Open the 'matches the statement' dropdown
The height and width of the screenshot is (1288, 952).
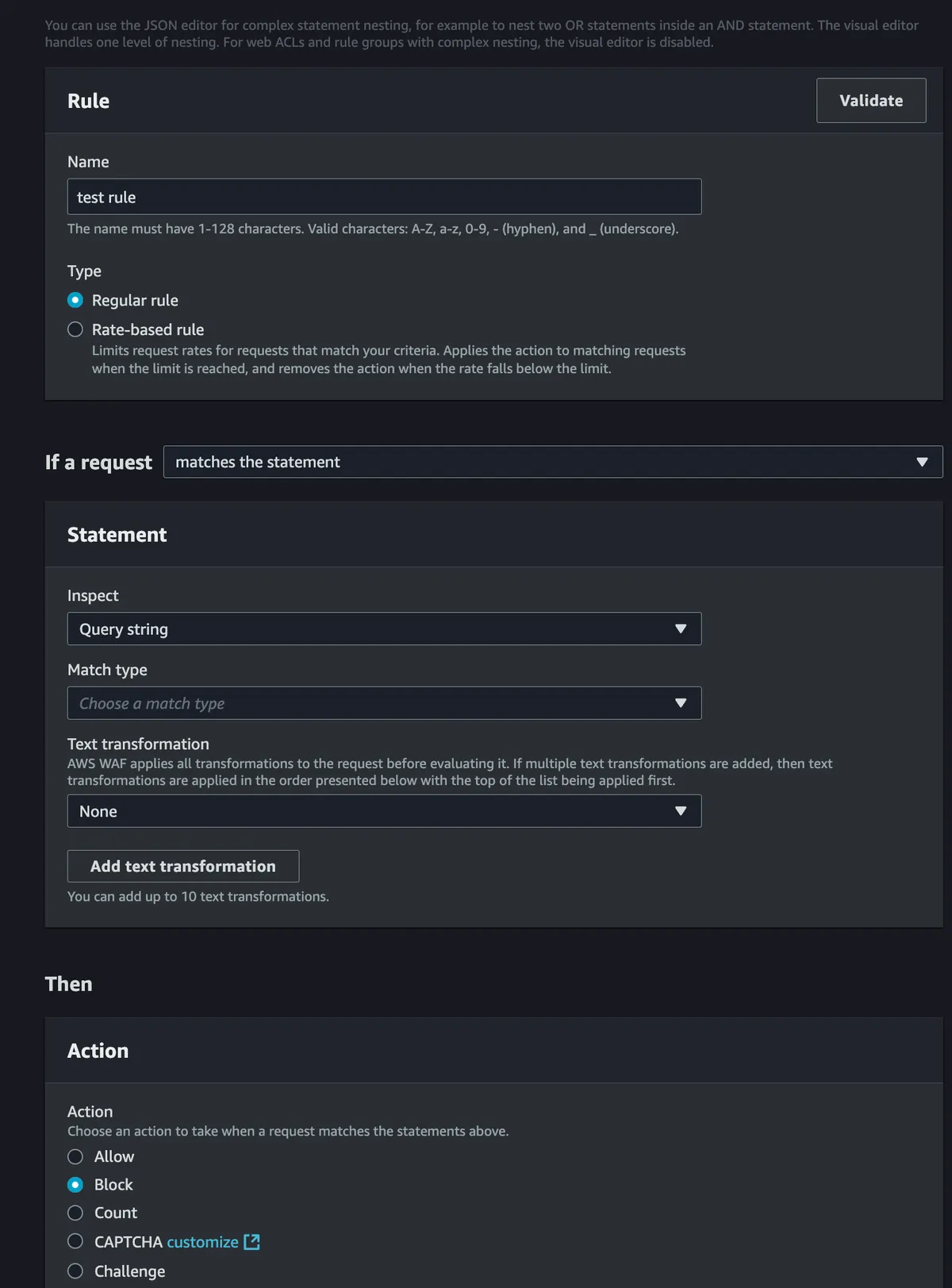539,462
